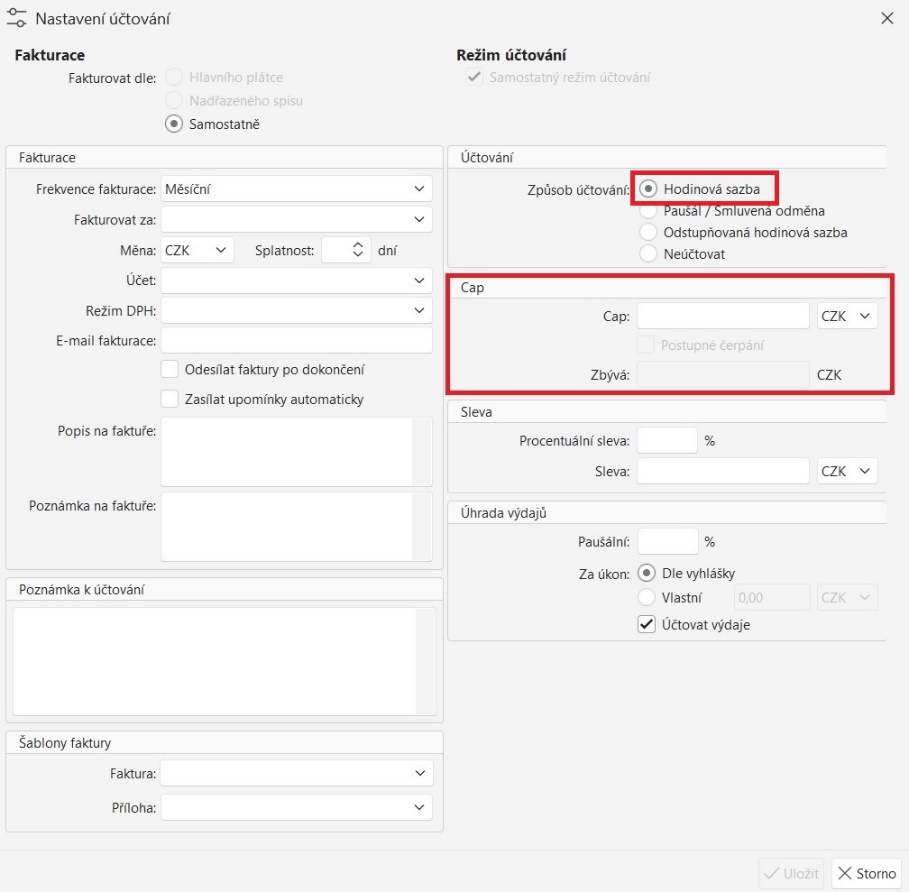
Task: Open the Měna currency dropdown
Action: (197, 250)
